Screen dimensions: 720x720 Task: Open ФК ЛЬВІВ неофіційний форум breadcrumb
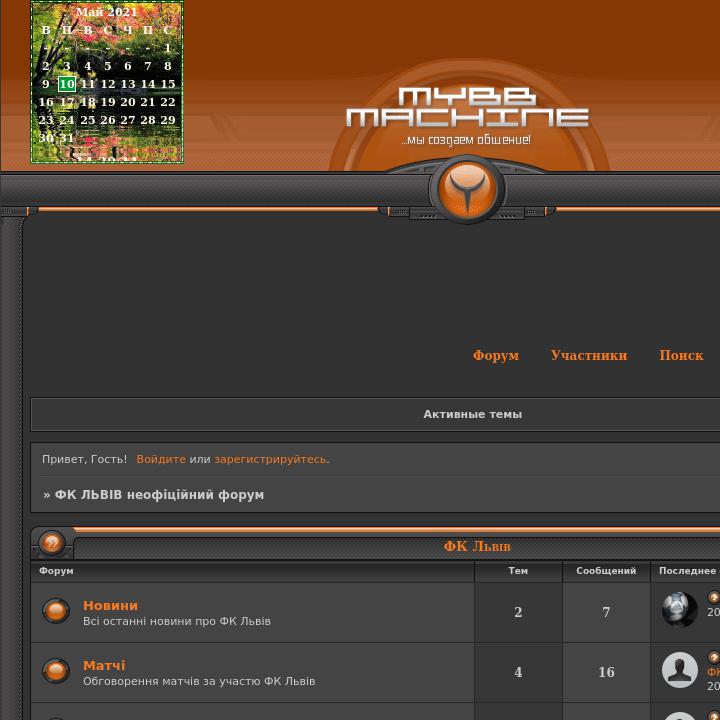159,495
